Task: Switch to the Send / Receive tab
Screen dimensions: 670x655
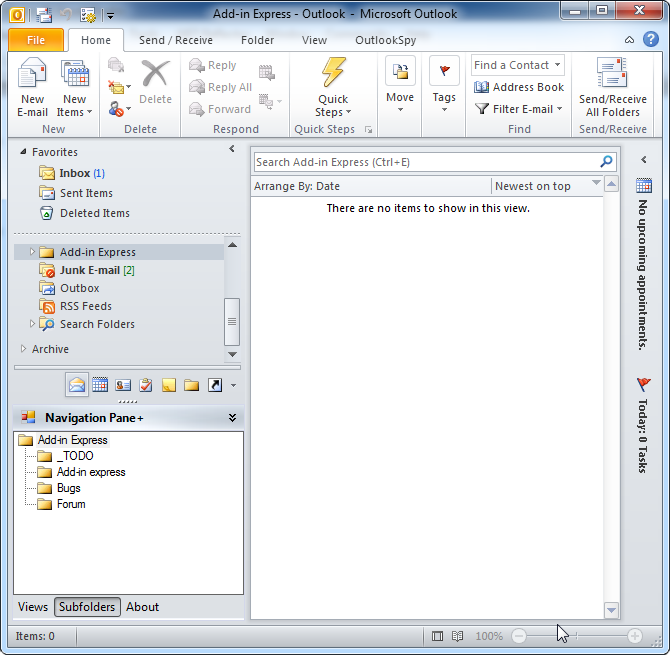Action: pos(176,40)
